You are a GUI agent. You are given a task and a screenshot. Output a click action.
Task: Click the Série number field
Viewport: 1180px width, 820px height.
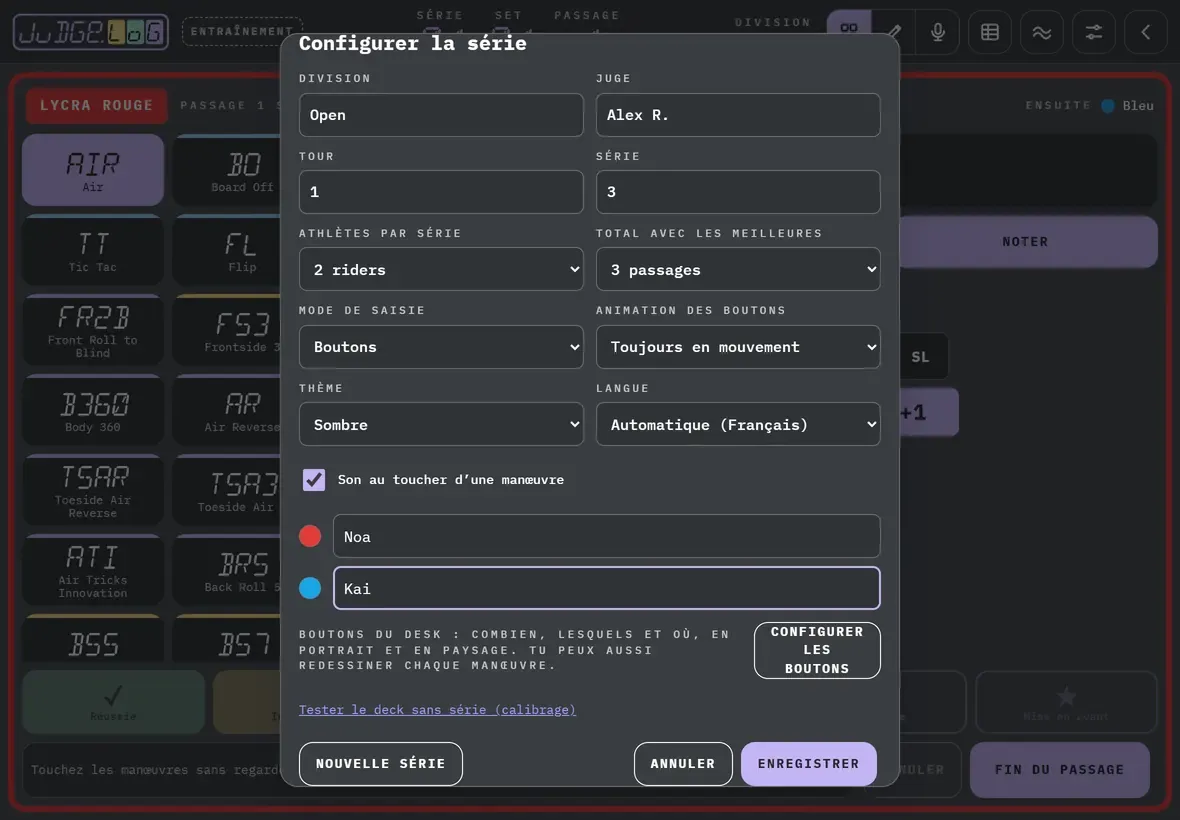738,192
